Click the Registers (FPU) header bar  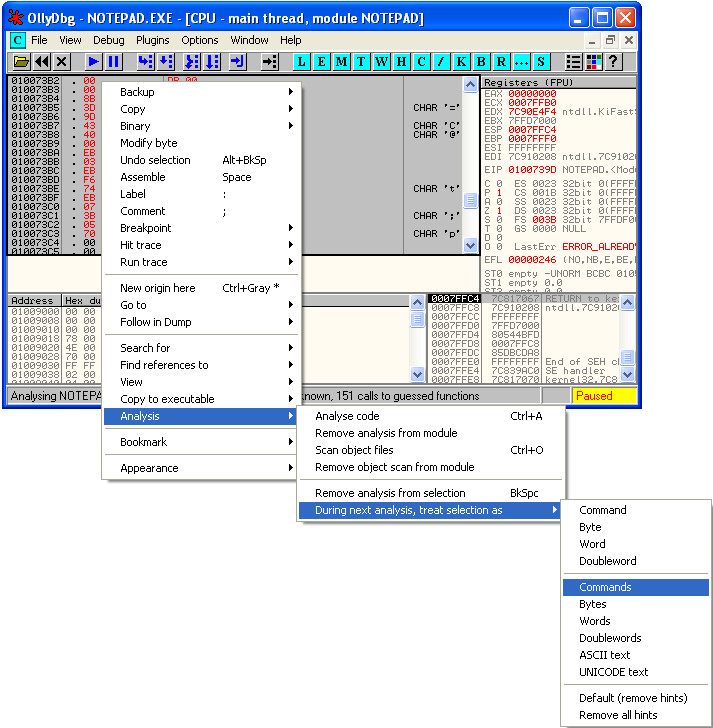tap(559, 82)
